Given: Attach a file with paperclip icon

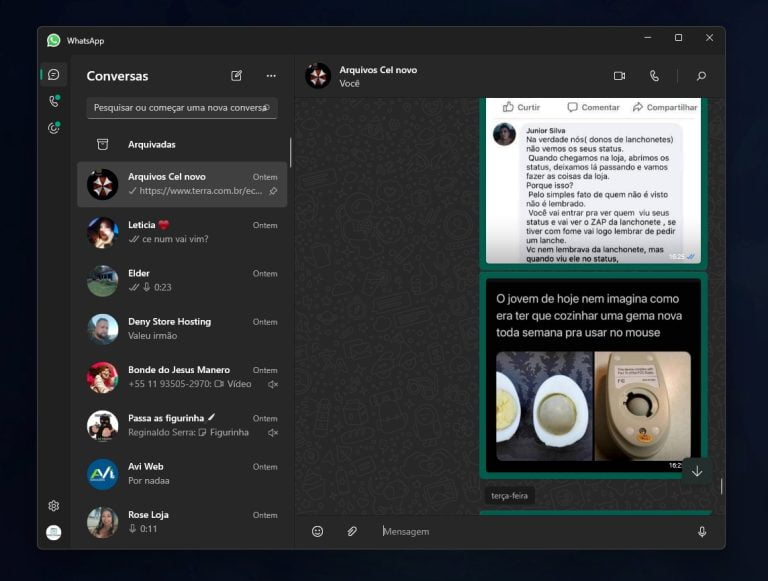Looking at the screenshot, I should tap(352, 532).
